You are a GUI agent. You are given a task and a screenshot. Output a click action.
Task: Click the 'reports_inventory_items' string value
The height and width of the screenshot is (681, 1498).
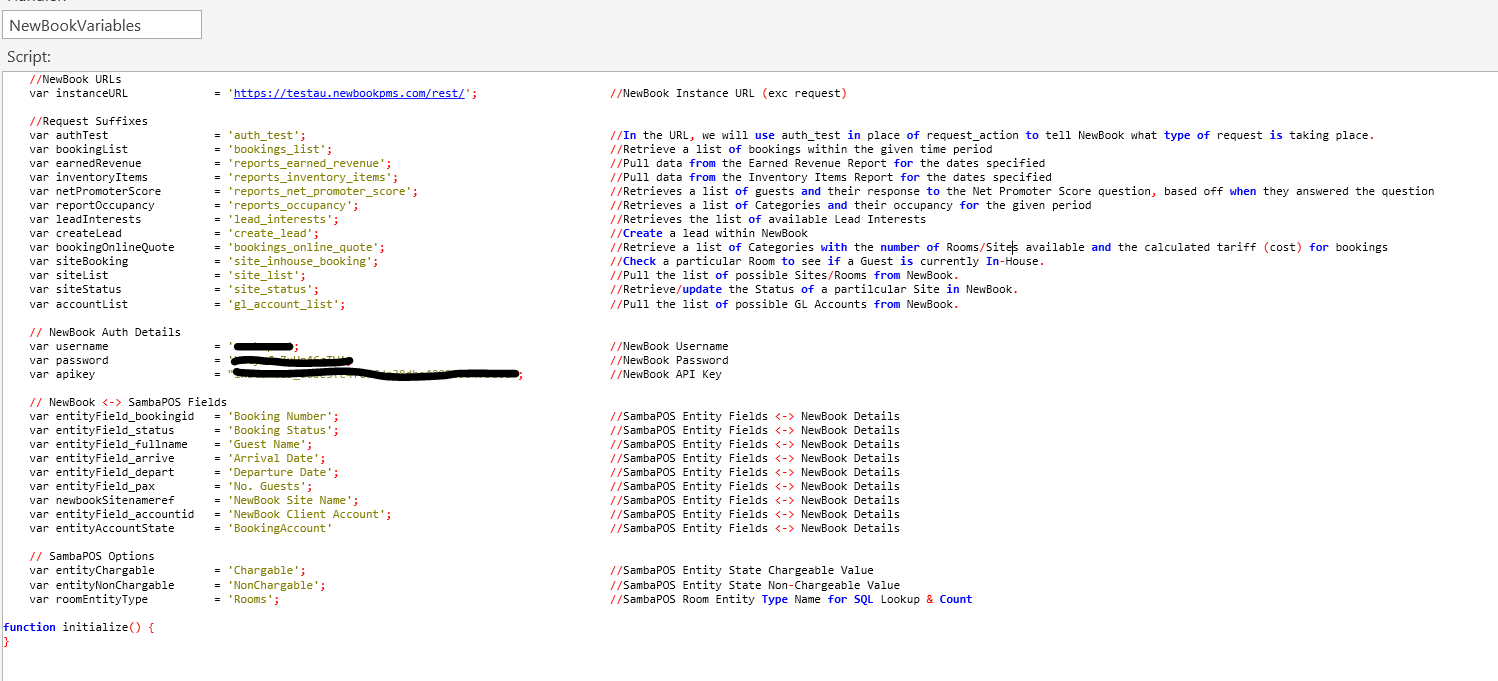coord(310,177)
